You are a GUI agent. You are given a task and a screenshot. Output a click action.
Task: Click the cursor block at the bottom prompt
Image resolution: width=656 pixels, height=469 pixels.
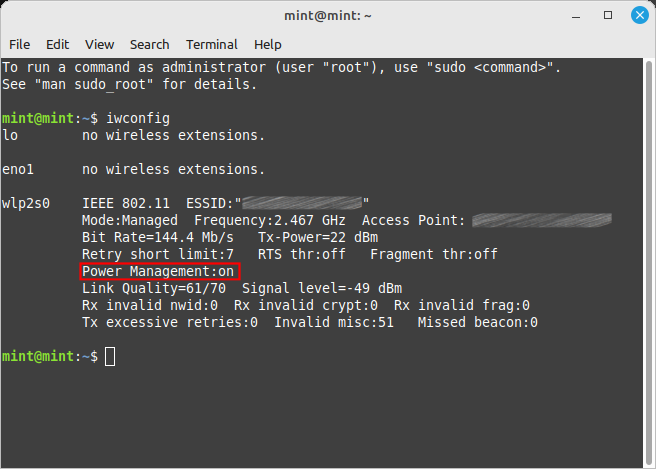click(x=110, y=356)
